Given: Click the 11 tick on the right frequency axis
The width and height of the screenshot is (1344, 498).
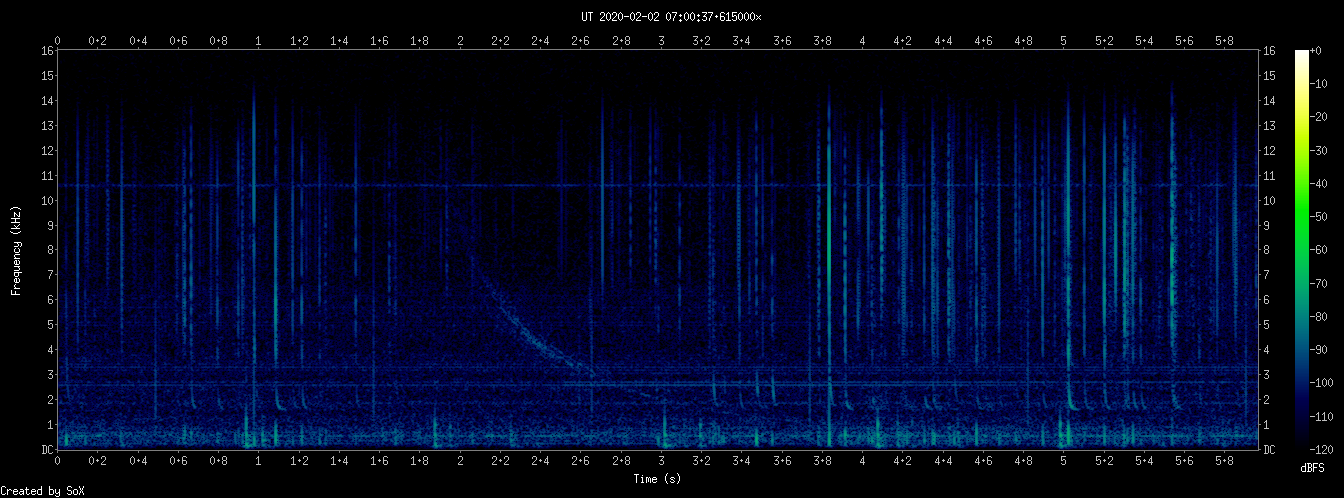Looking at the screenshot, I should tap(1270, 175).
